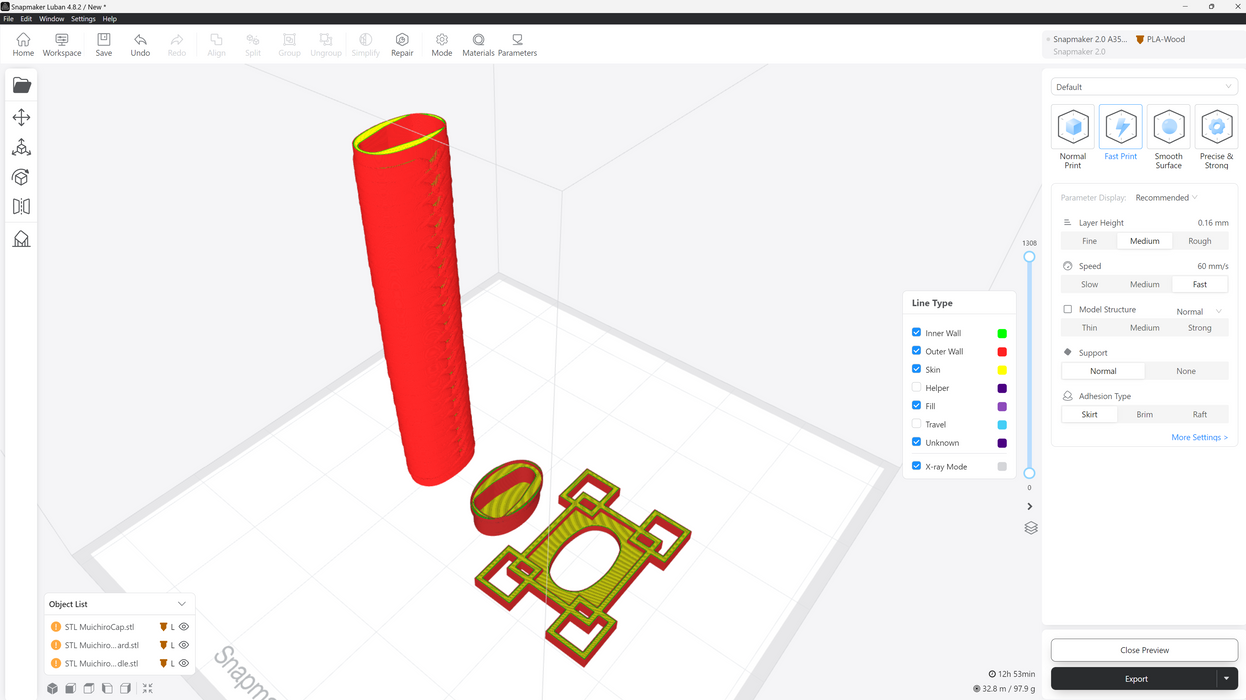The image size is (1246, 700).
Task: Click the Home icon in toolbar
Action: [23, 44]
